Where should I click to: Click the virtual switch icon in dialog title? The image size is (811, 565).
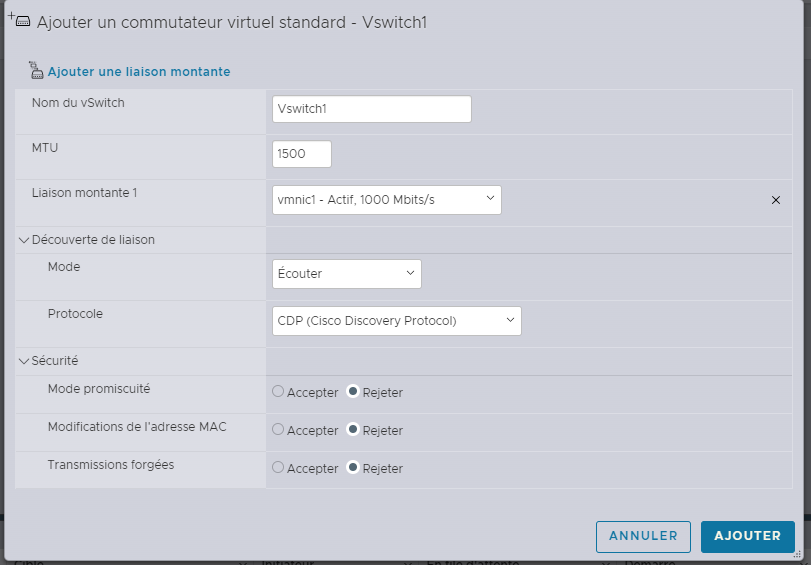(x=22, y=22)
